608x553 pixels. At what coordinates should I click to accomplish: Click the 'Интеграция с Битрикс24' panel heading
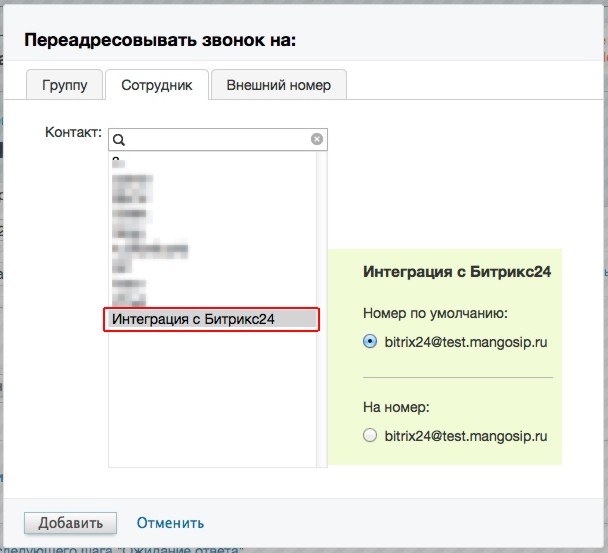pos(457,271)
